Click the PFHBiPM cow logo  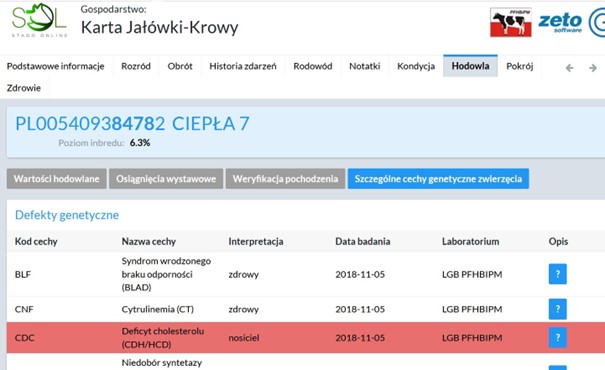(x=511, y=22)
